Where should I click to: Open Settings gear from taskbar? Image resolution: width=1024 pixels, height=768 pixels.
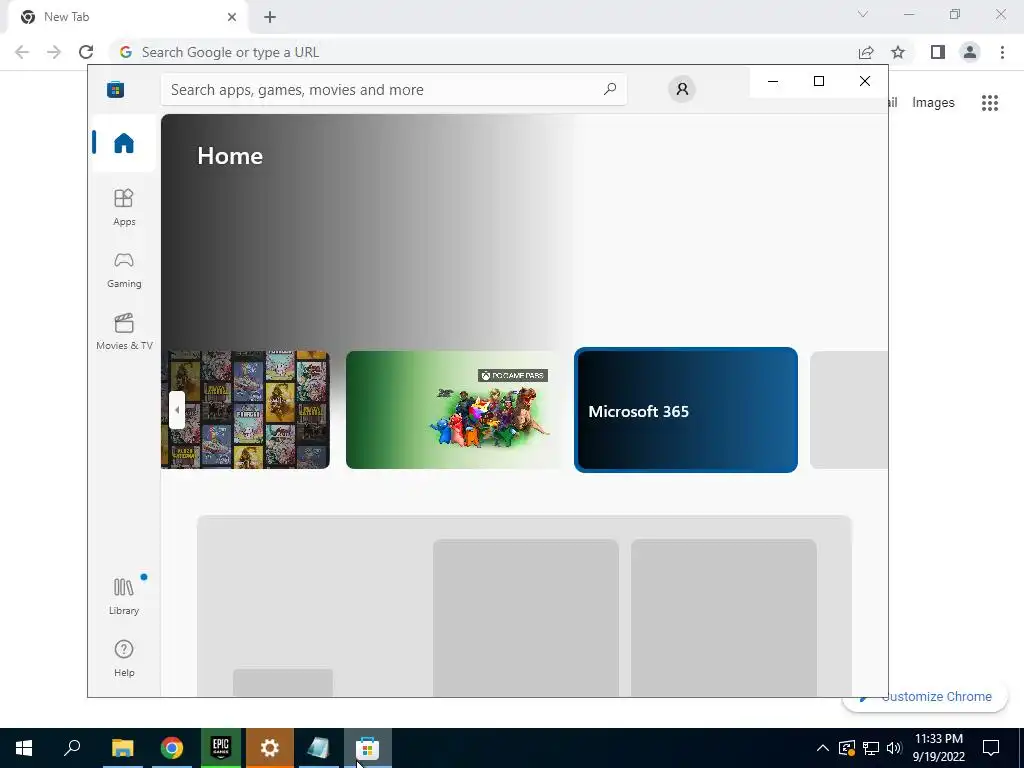(270, 748)
